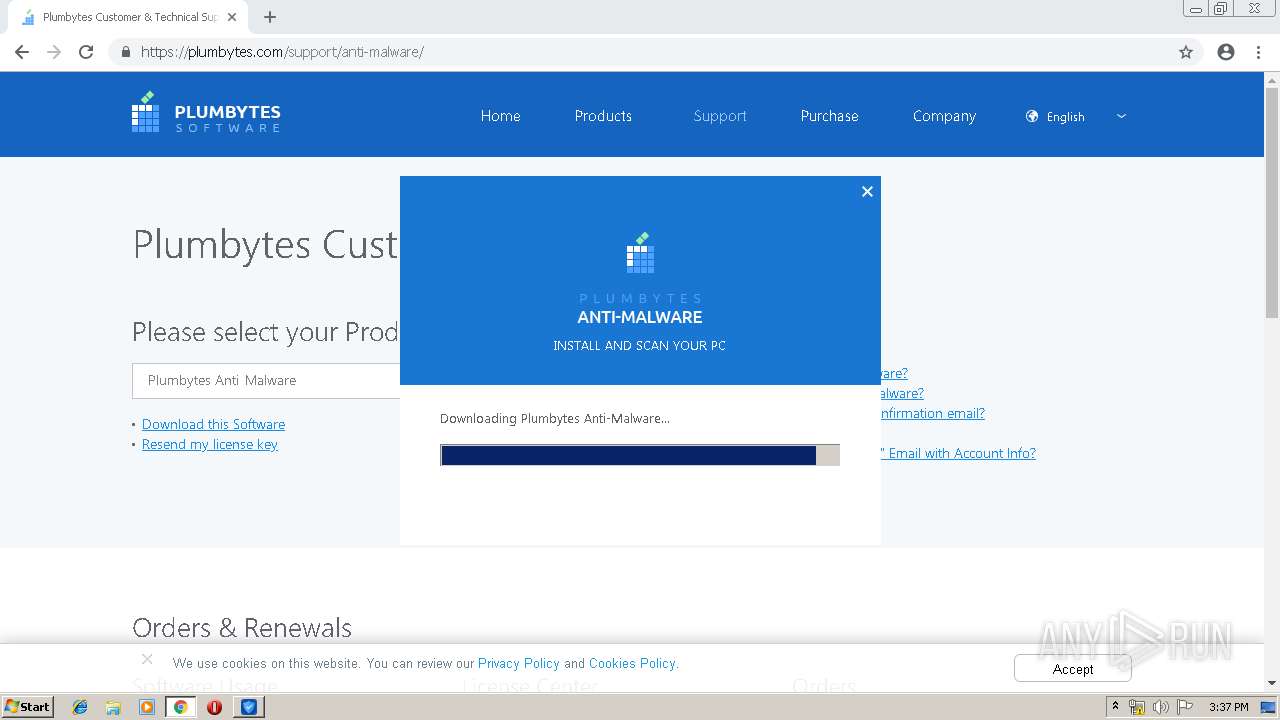Click the volume speaker tray icon
Viewport: 1280px width, 720px height.
click(x=1160, y=707)
